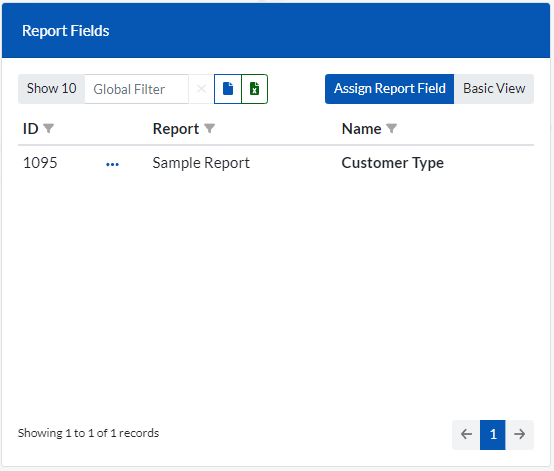Sort by the Report column header
Image resolution: width=554 pixels, height=471 pixels.
point(176,129)
